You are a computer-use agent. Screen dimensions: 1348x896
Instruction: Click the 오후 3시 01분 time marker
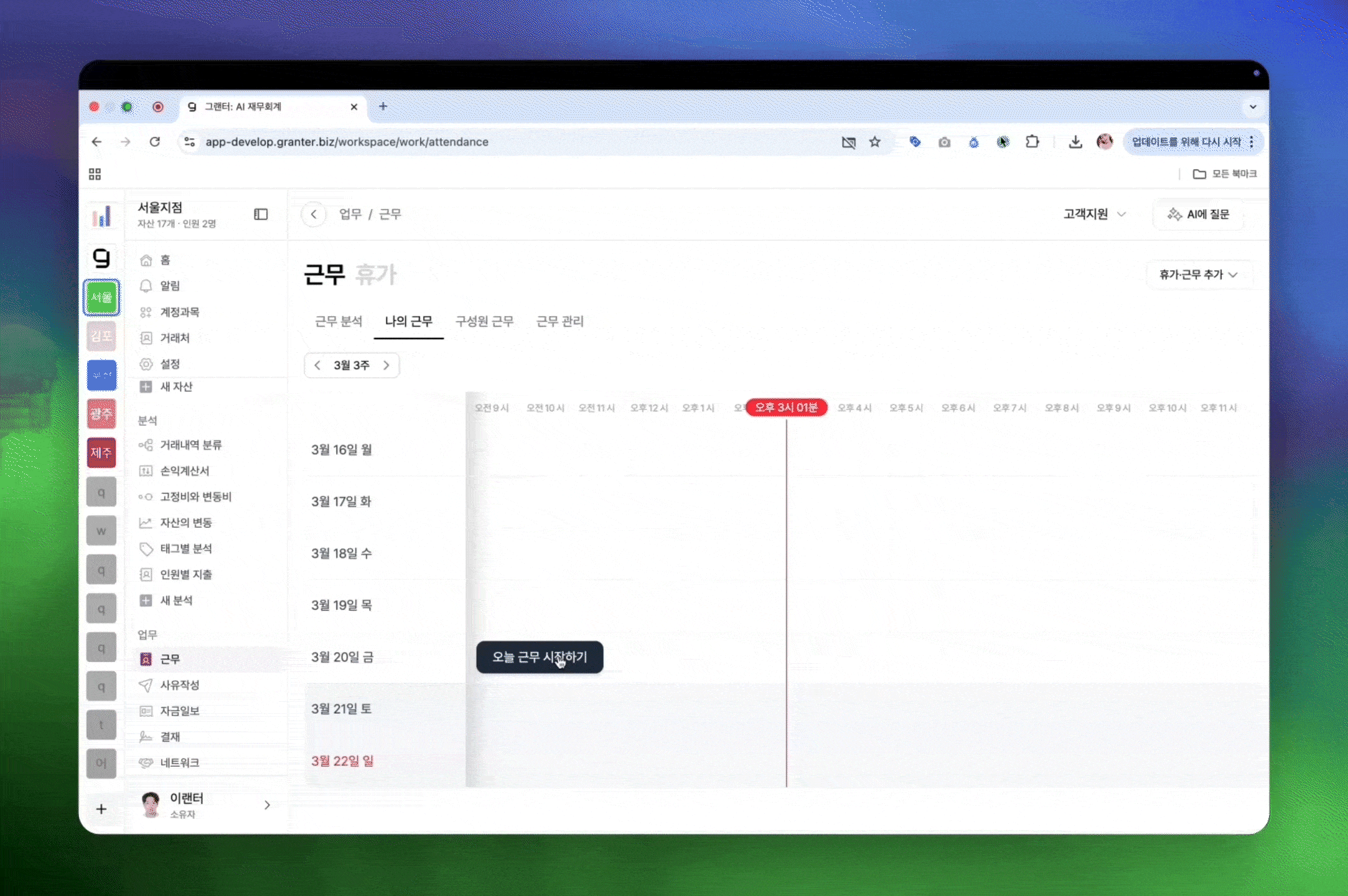(x=786, y=408)
